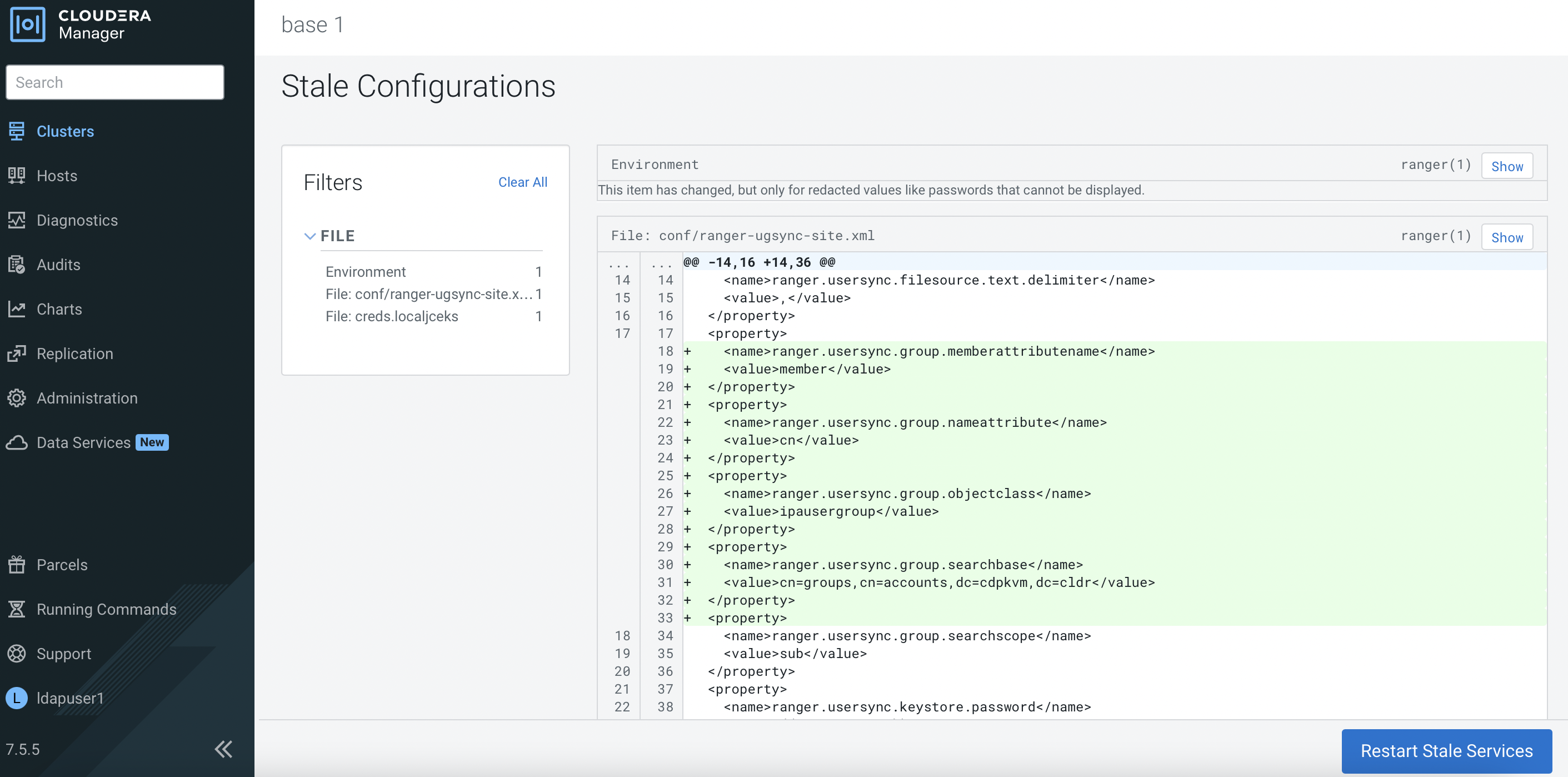Collapse the FILE filter section chevron

309,236
